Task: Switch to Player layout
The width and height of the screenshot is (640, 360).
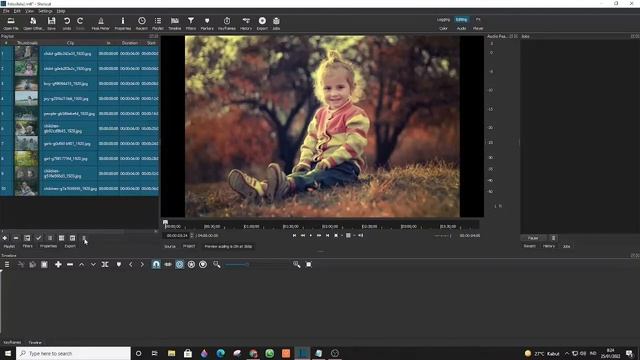Action: (478, 29)
